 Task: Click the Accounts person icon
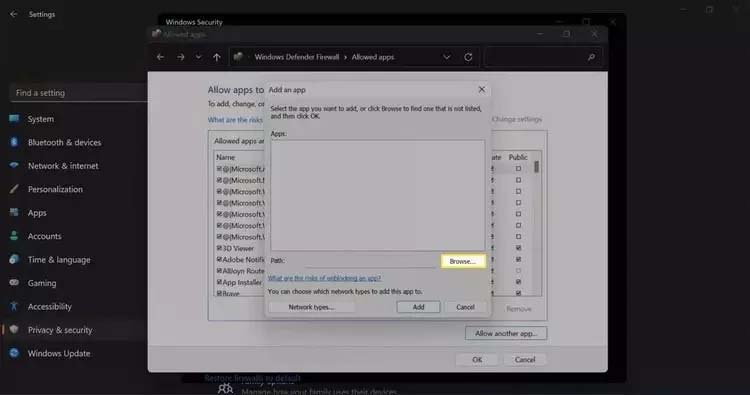[x=14, y=236]
